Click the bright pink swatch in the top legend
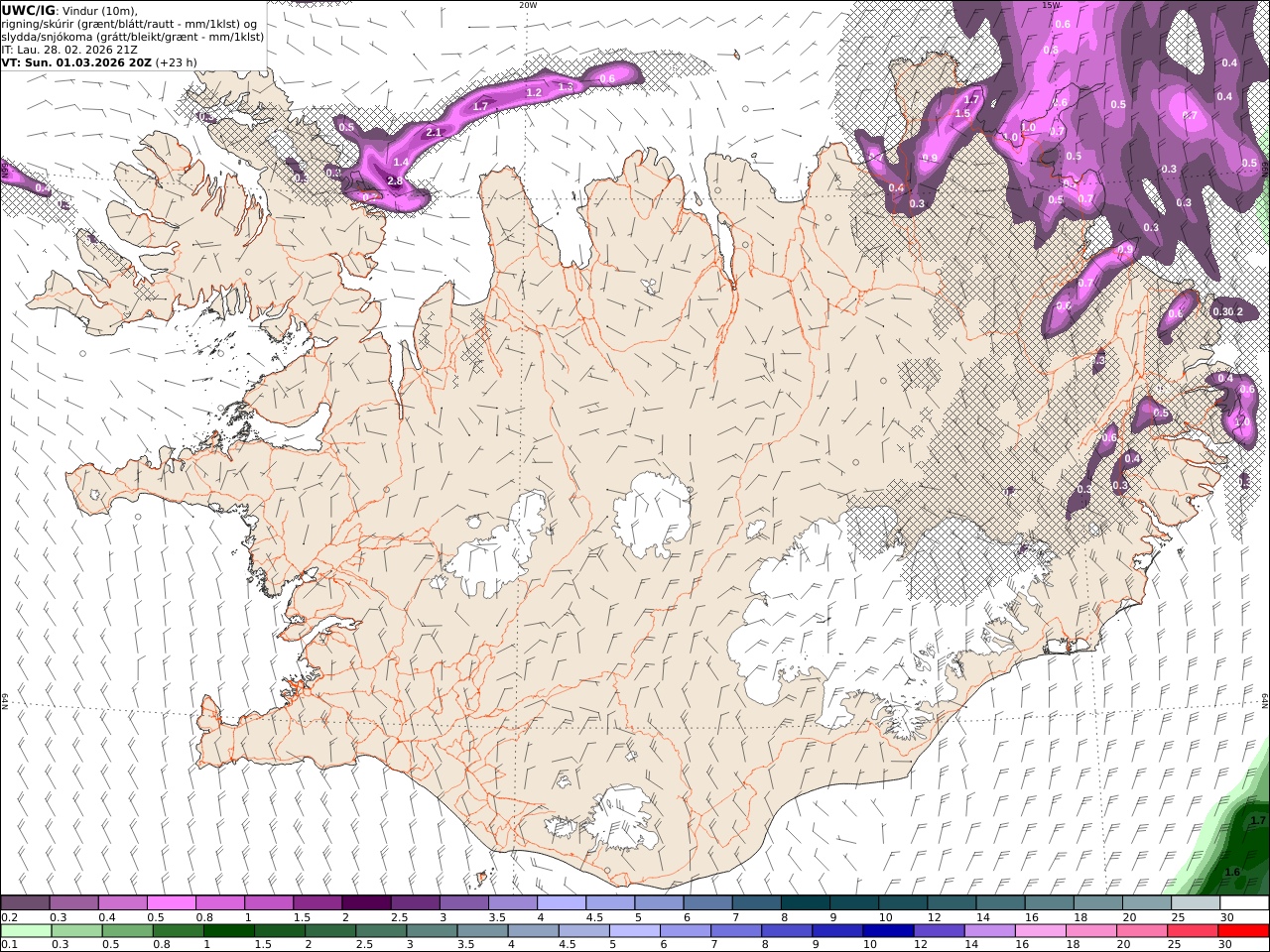 click(172, 903)
